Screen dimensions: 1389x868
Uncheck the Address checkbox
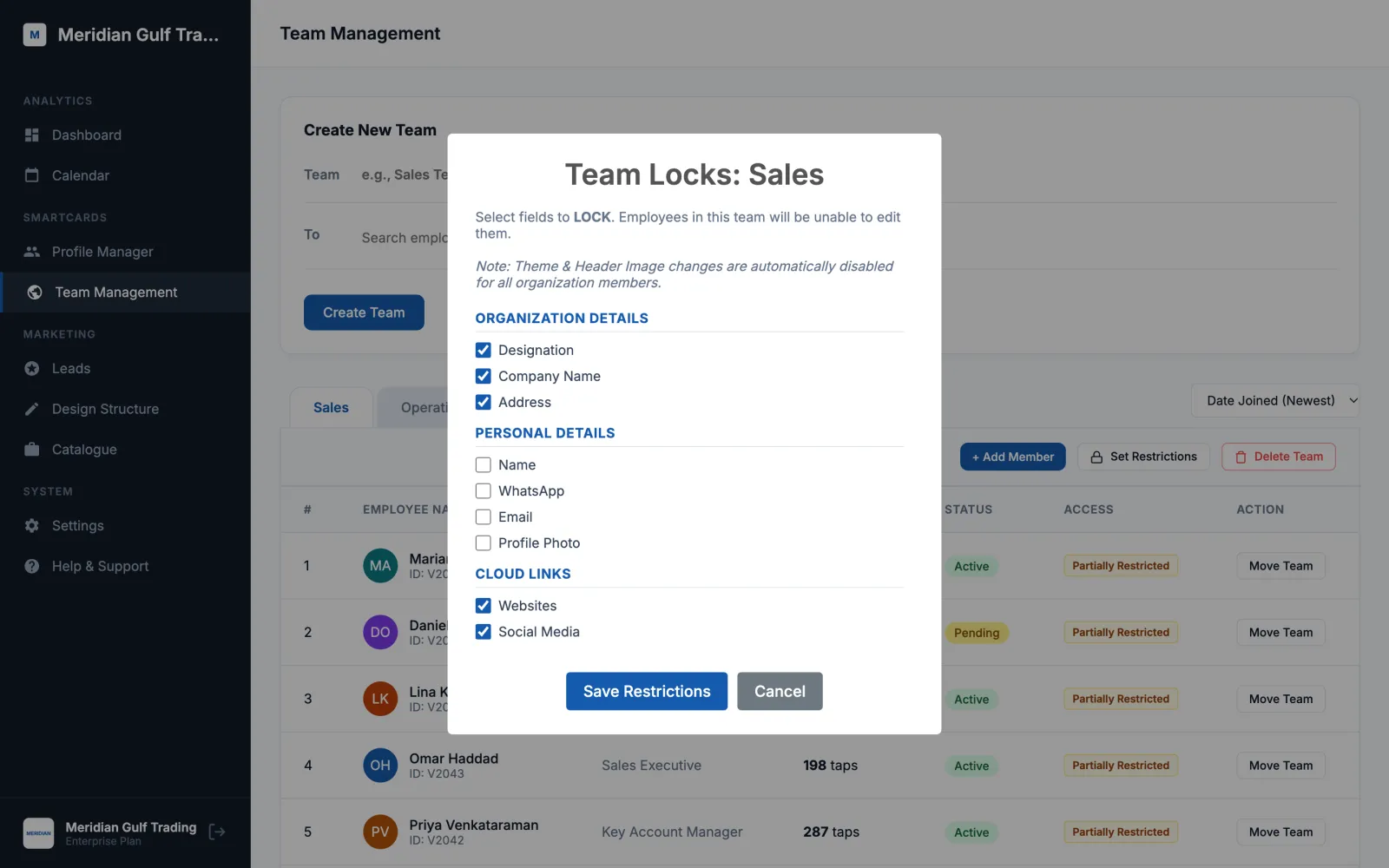484,402
